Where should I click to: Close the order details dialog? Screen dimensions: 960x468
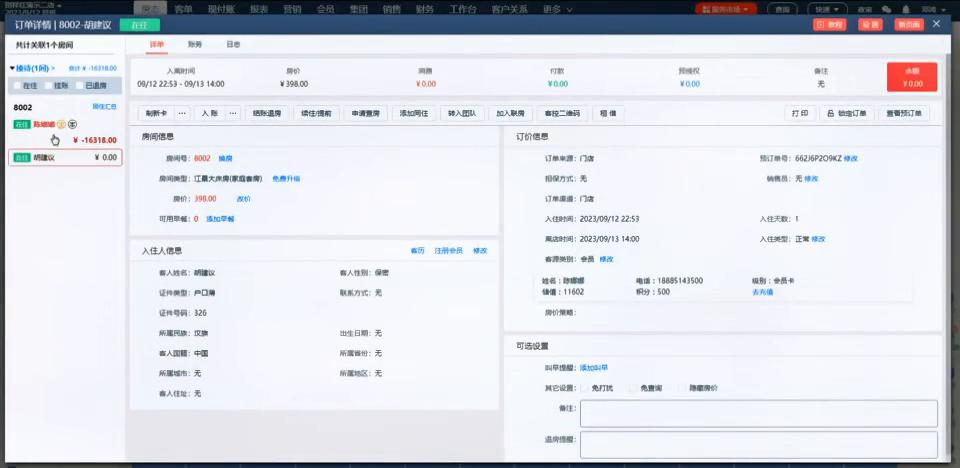tap(936, 24)
